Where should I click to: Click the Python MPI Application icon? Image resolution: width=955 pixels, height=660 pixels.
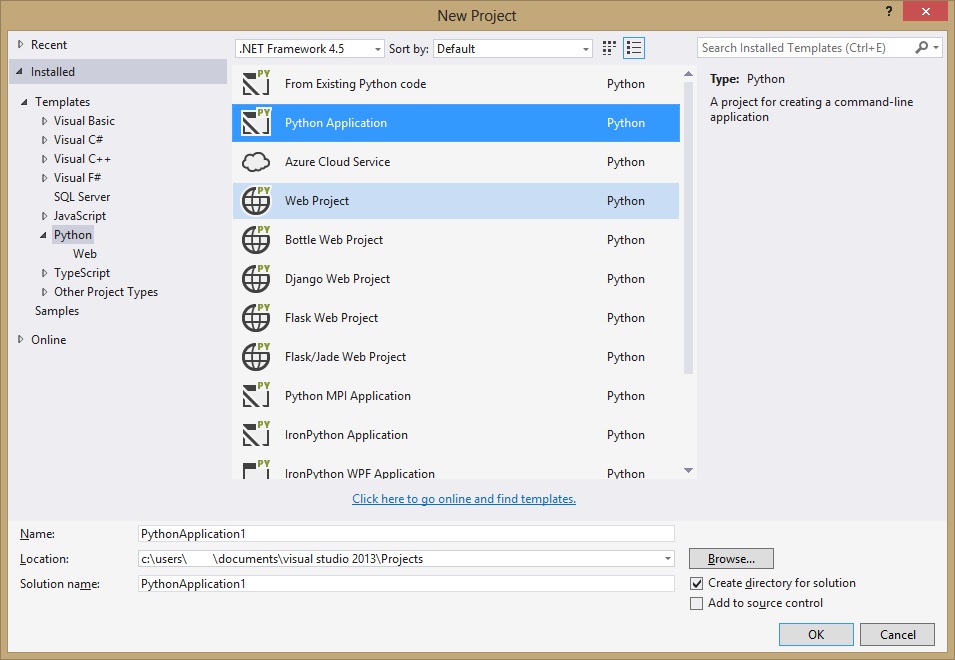pyautogui.click(x=256, y=395)
